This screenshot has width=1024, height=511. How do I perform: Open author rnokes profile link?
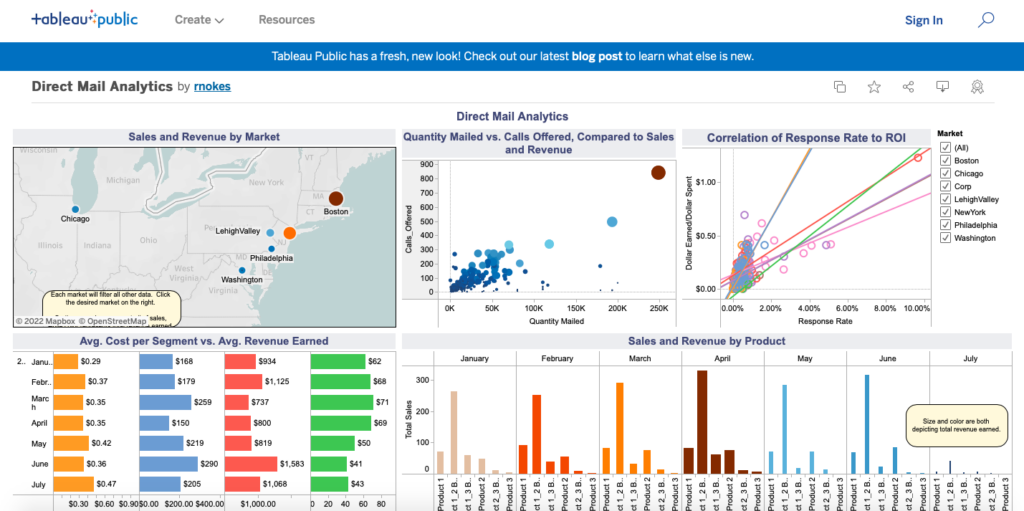click(212, 87)
